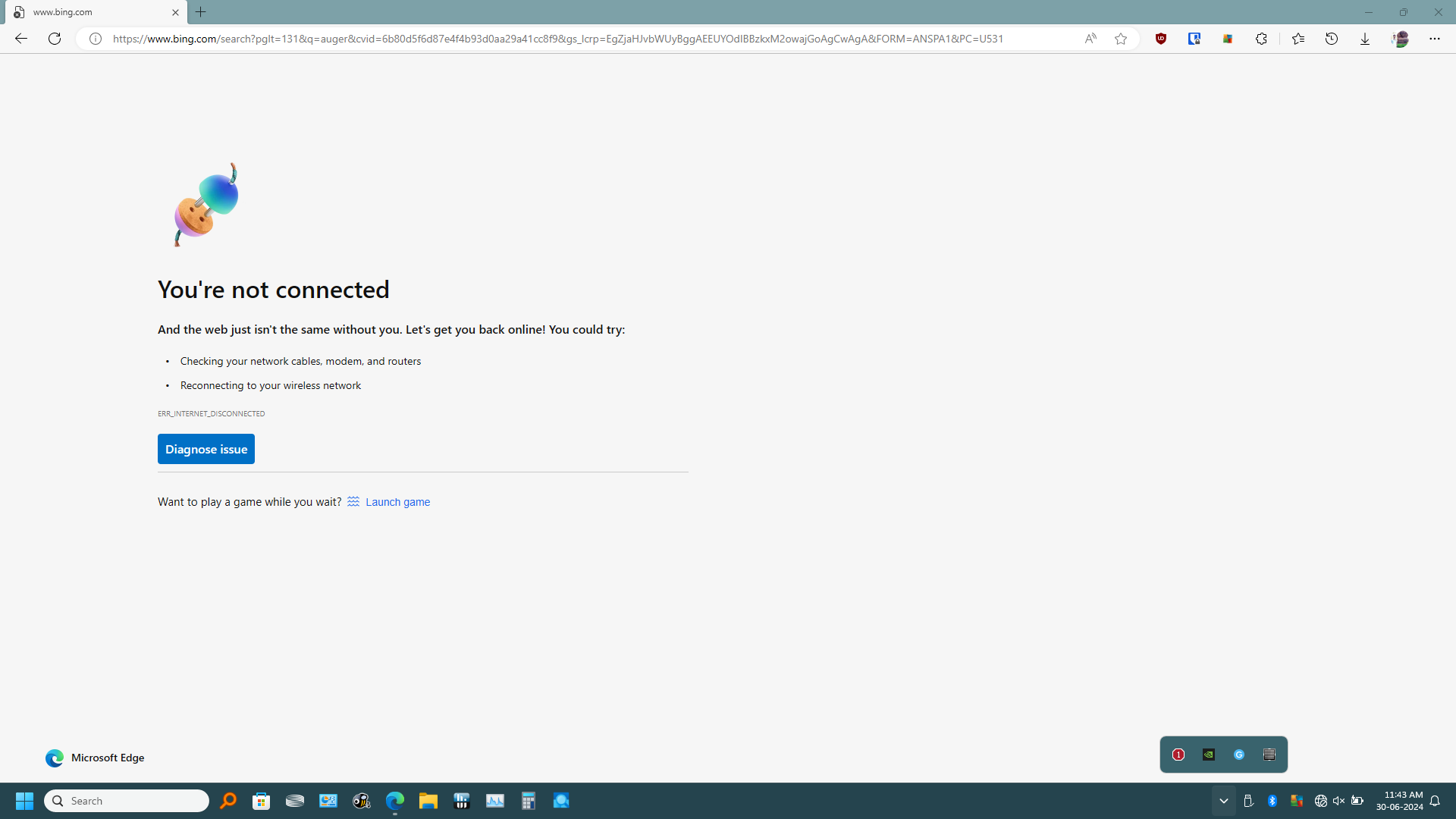The height and width of the screenshot is (819, 1456).
Task: Add page to favorites with star icon
Action: coord(1121,39)
